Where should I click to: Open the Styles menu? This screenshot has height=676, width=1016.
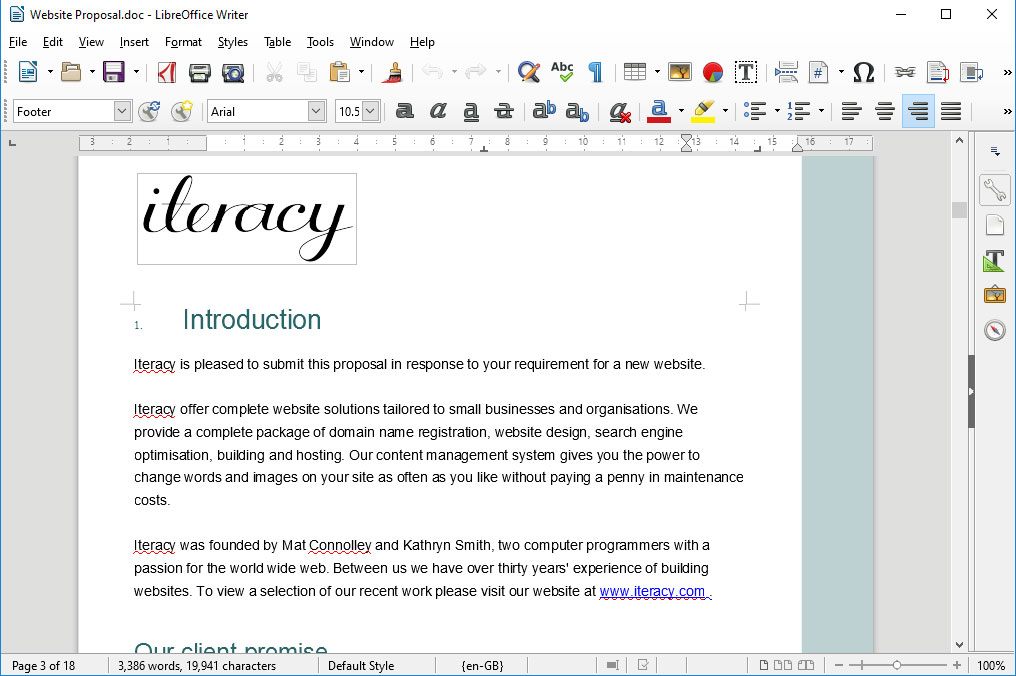[x=233, y=42]
